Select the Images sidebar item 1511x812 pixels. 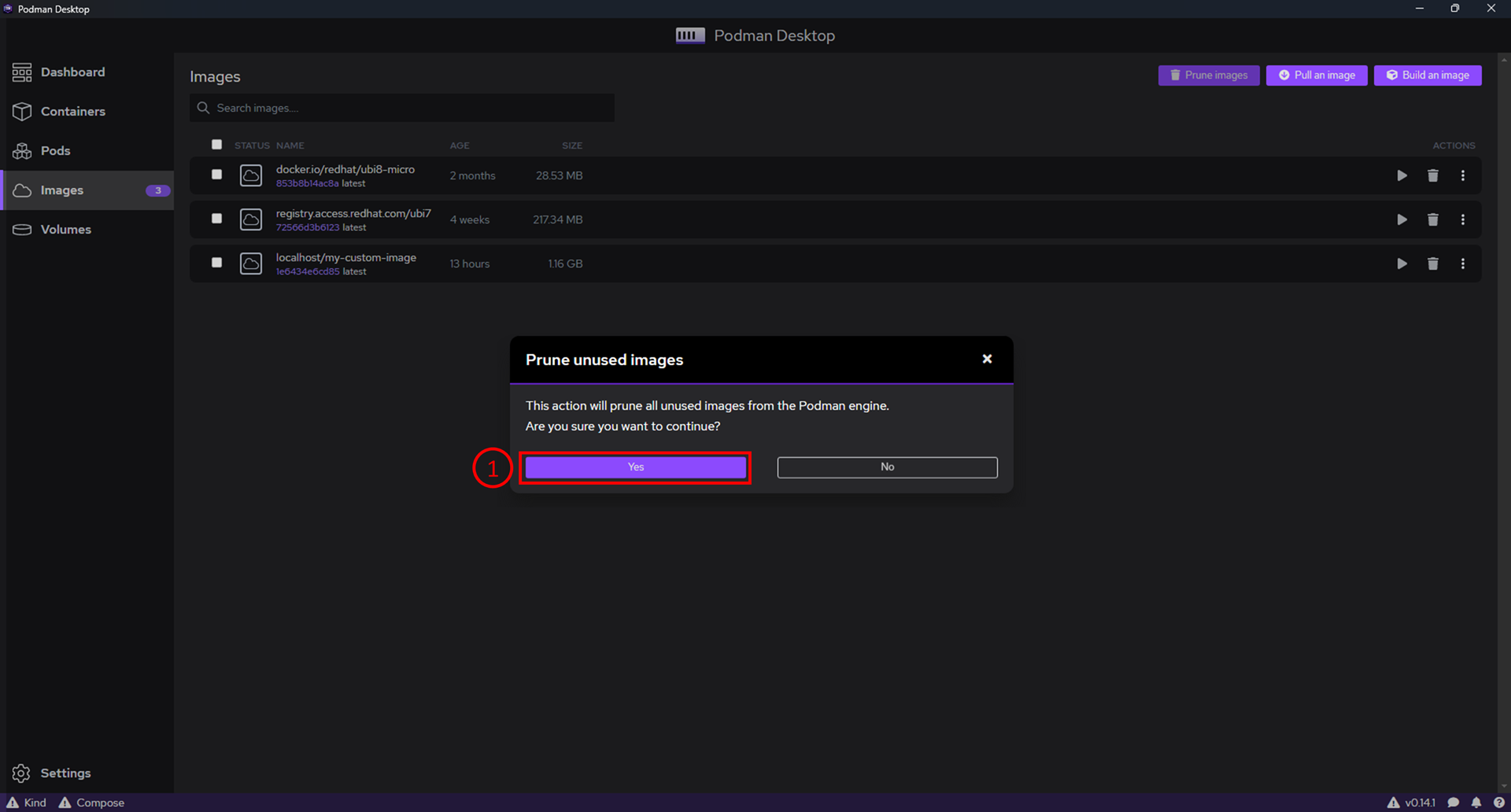click(87, 190)
